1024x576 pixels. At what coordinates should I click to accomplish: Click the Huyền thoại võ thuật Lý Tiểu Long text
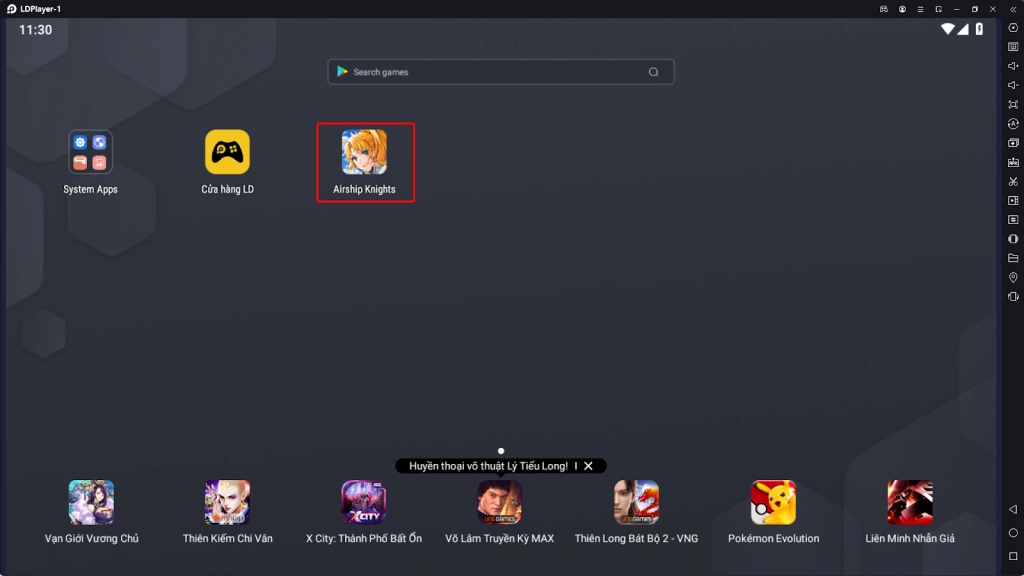click(488, 466)
